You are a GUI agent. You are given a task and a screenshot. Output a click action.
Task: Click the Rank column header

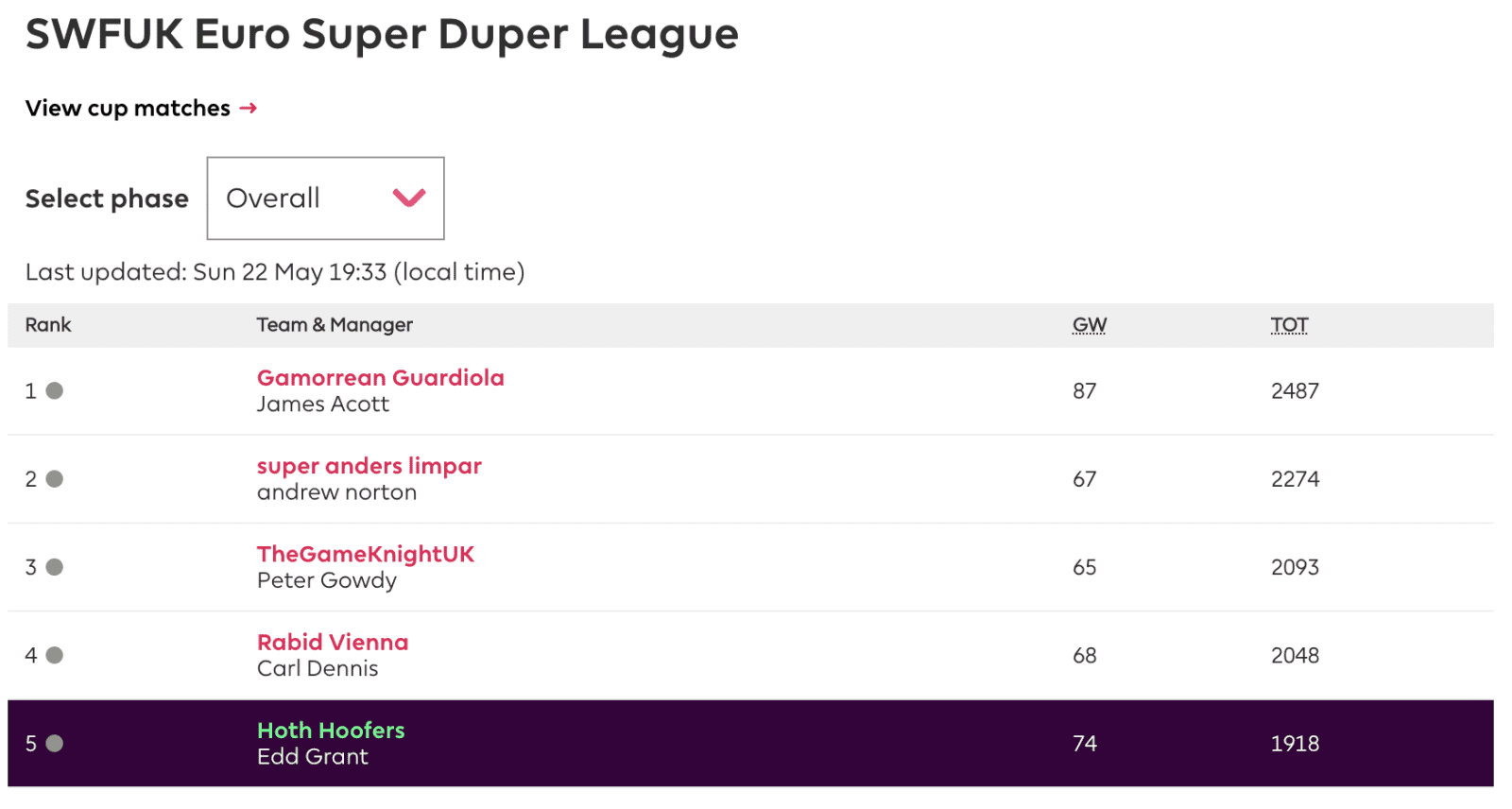pos(48,325)
